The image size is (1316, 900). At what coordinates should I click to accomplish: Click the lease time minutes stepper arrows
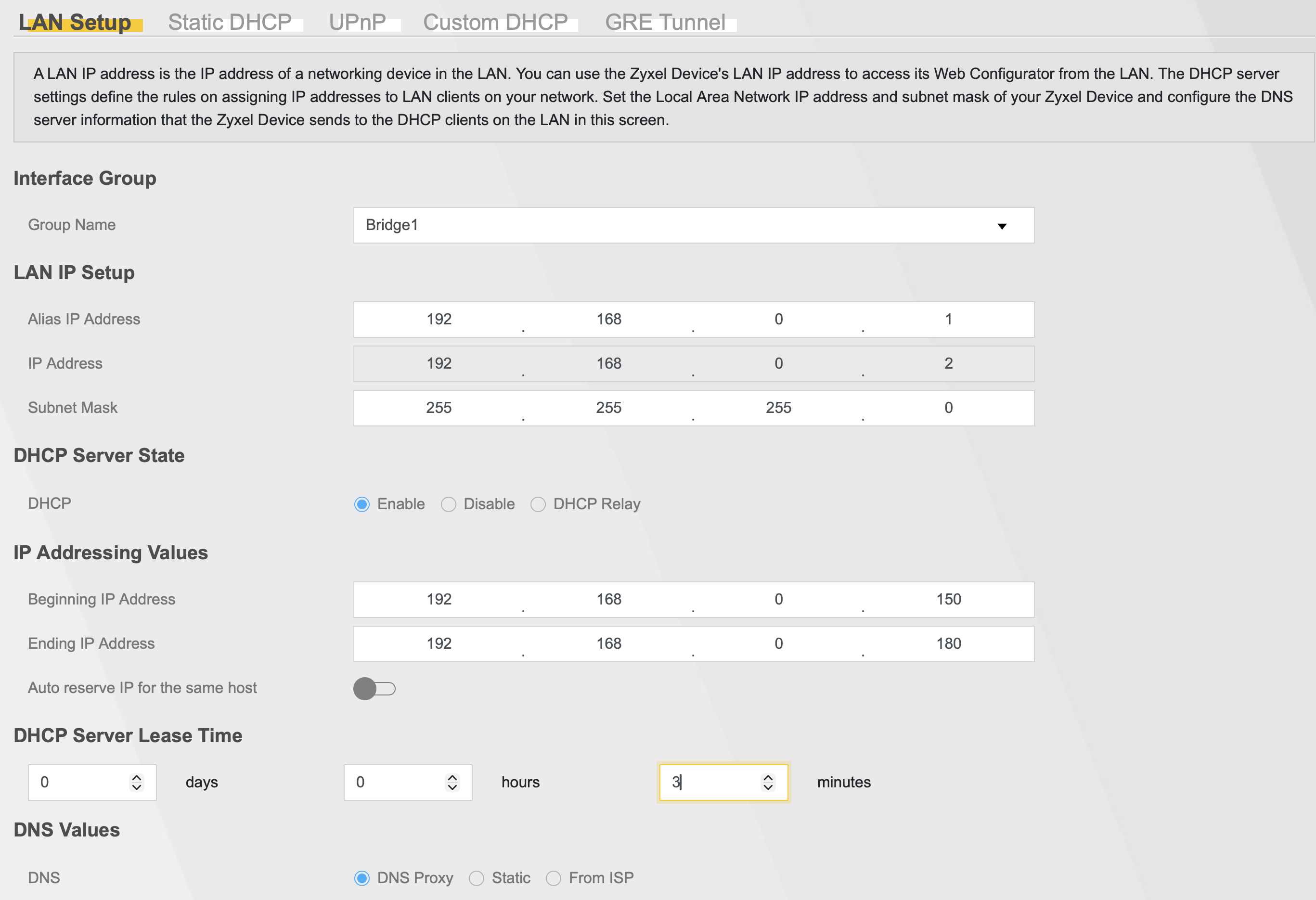pyautogui.click(x=768, y=782)
